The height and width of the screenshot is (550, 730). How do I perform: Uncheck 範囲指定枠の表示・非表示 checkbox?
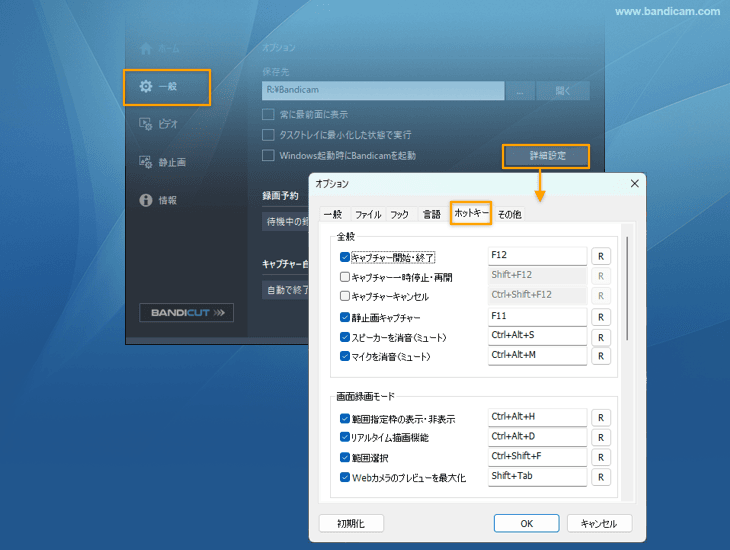tap(345, 419)
